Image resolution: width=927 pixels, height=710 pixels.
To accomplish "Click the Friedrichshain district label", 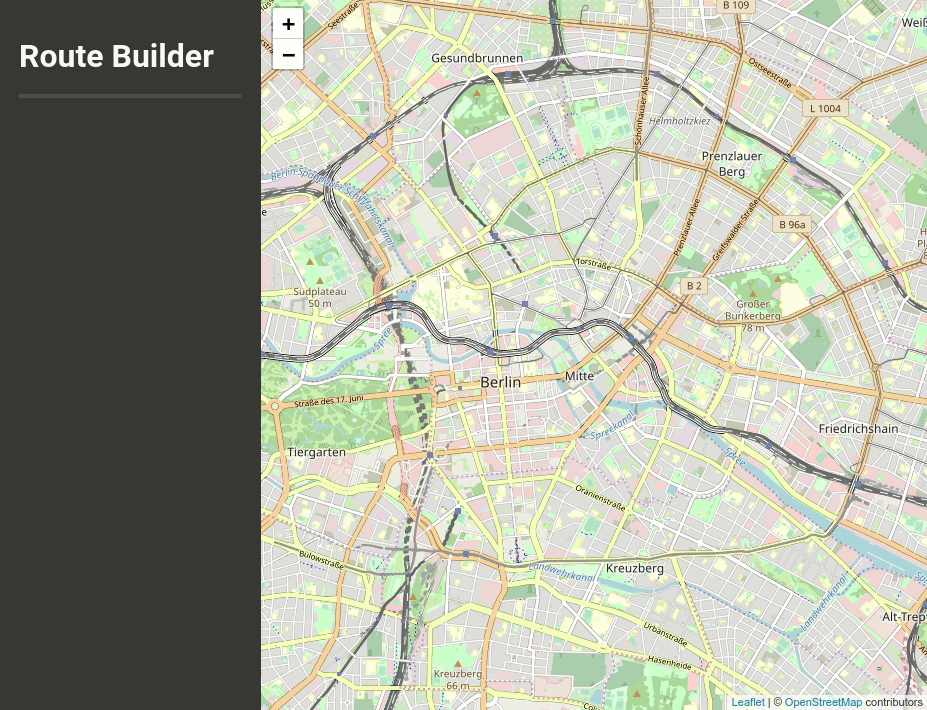I will pos(858,428).
